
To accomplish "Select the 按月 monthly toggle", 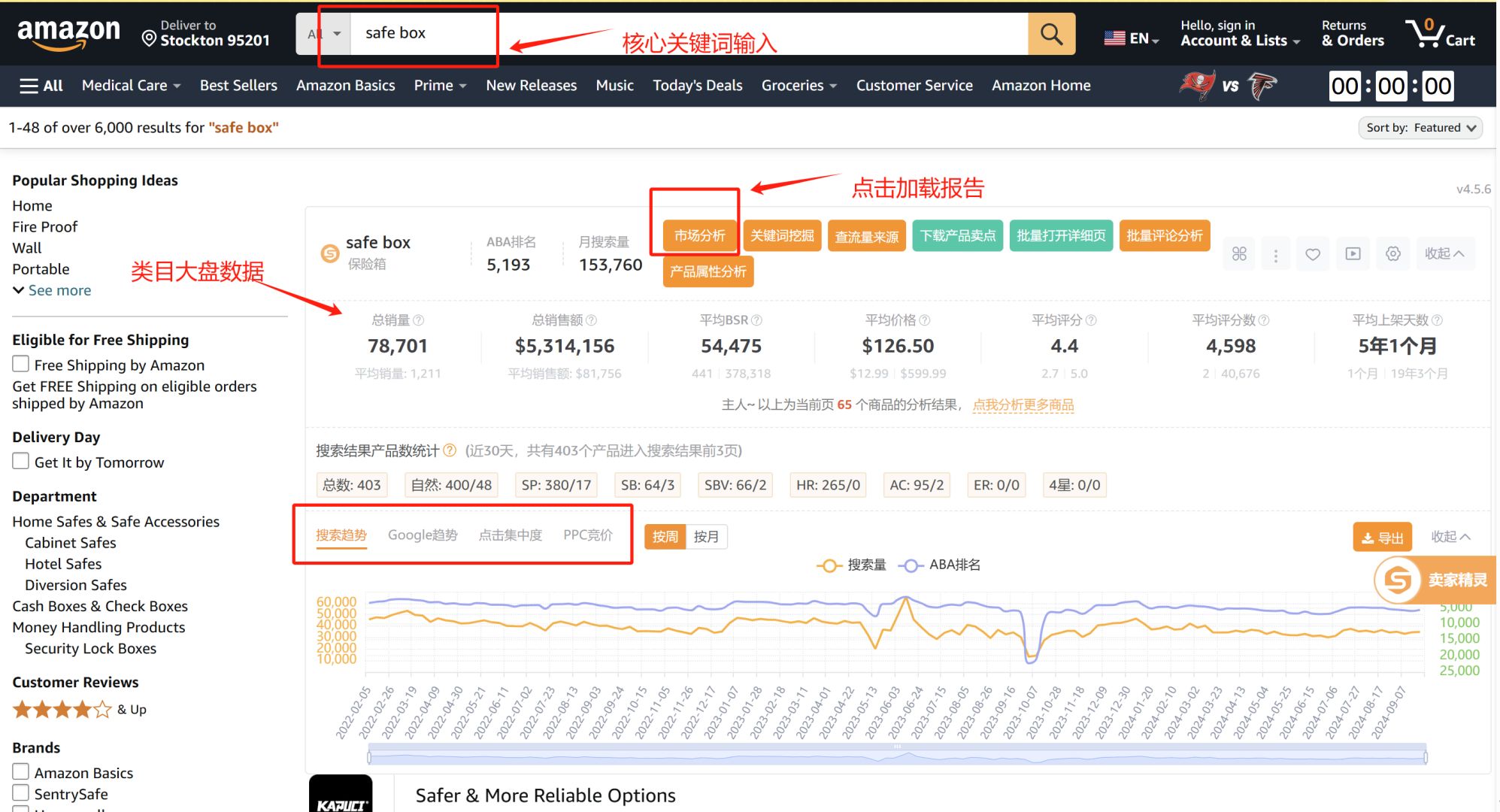I will coord(706,537).
